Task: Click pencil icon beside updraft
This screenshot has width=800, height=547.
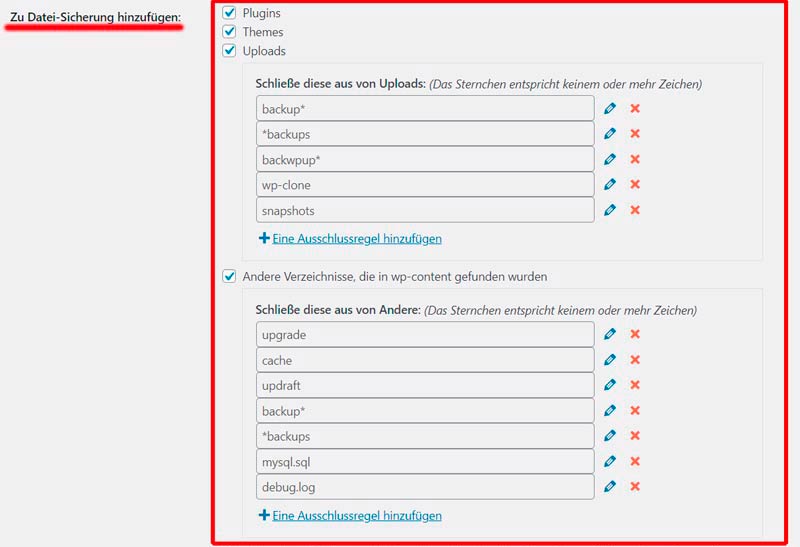Action: pyautogui.click(x=610, y=385)
